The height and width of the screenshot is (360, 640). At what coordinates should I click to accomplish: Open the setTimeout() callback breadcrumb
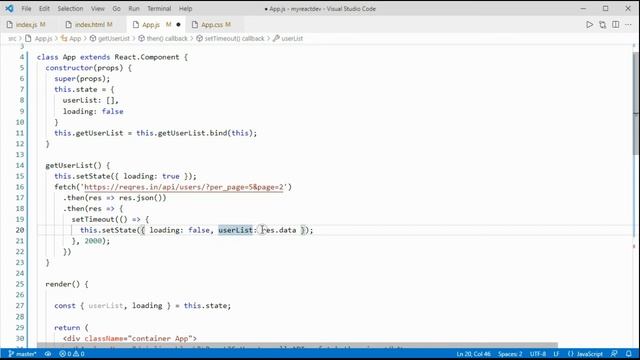click(230, 38)
